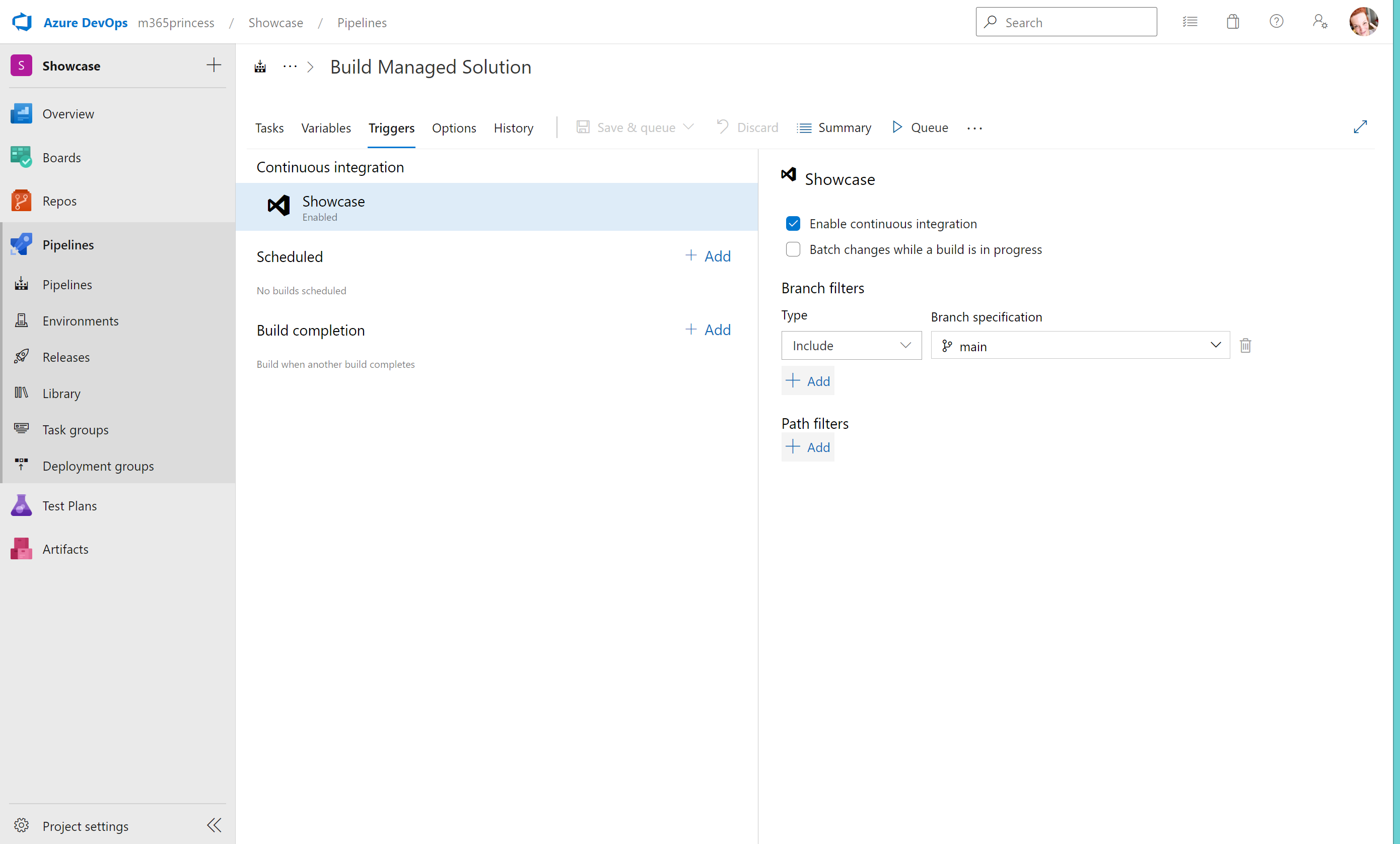Click the Test Plans sidebar icon

pyautogui.click(x=21, y=505)
